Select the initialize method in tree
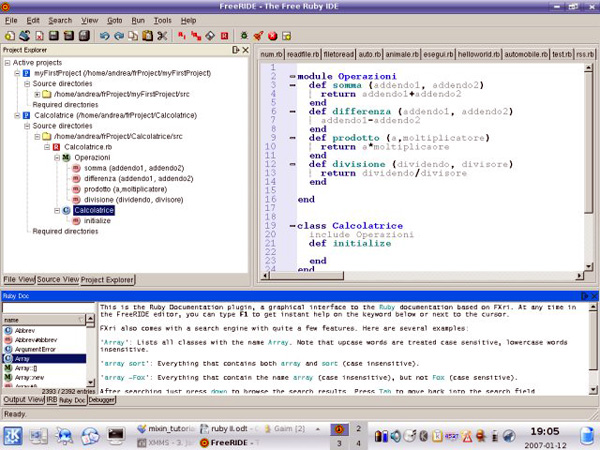600x450 pixels. pos(97,221)
